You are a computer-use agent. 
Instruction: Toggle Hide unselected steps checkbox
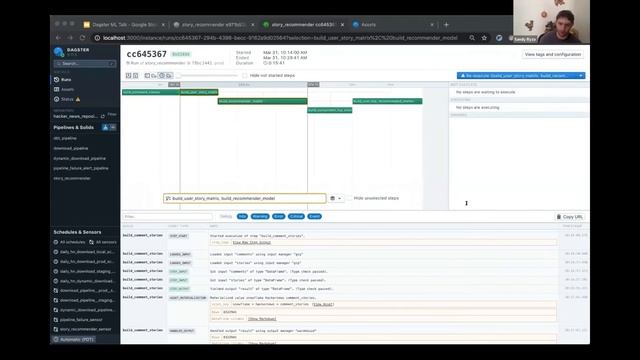(349, 198)
